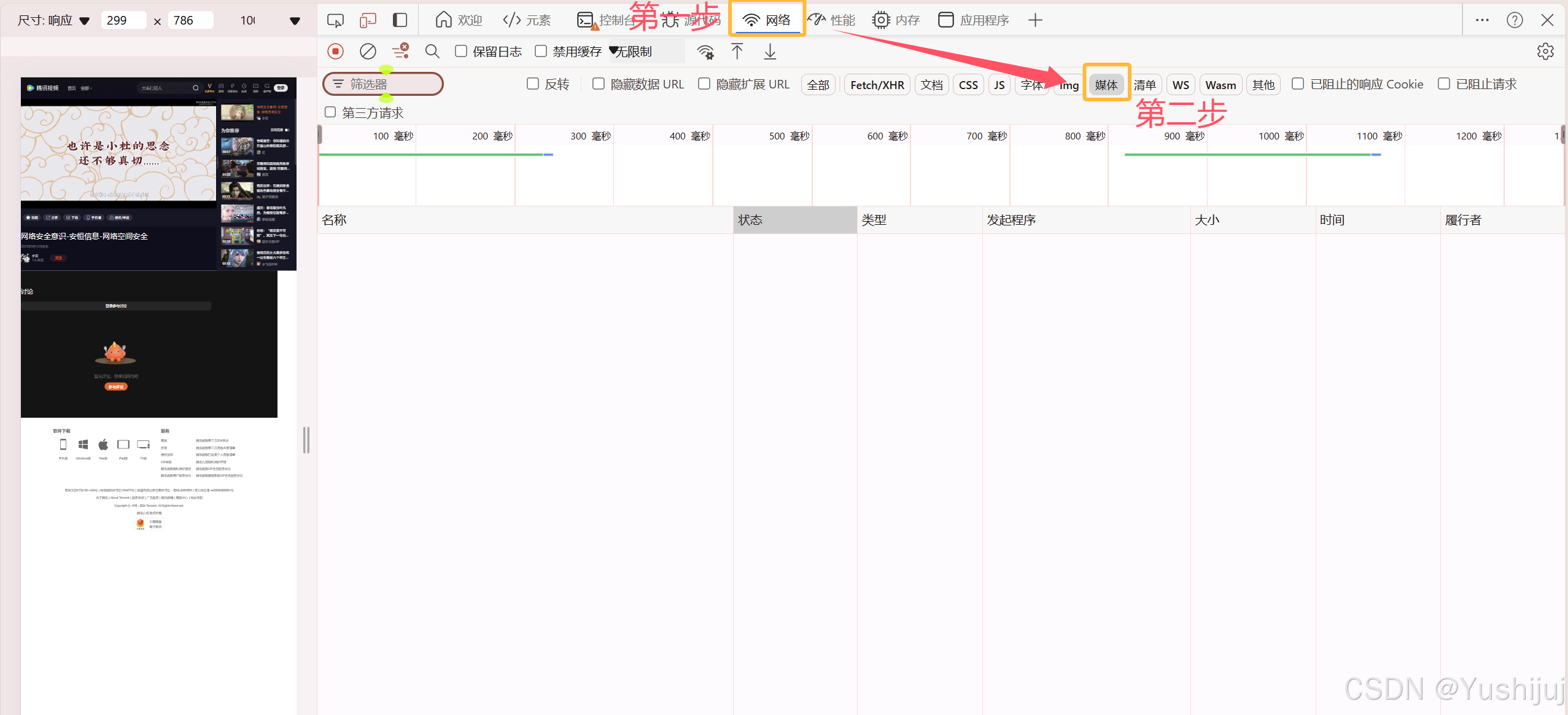Clear the network log

coord(368,52)
